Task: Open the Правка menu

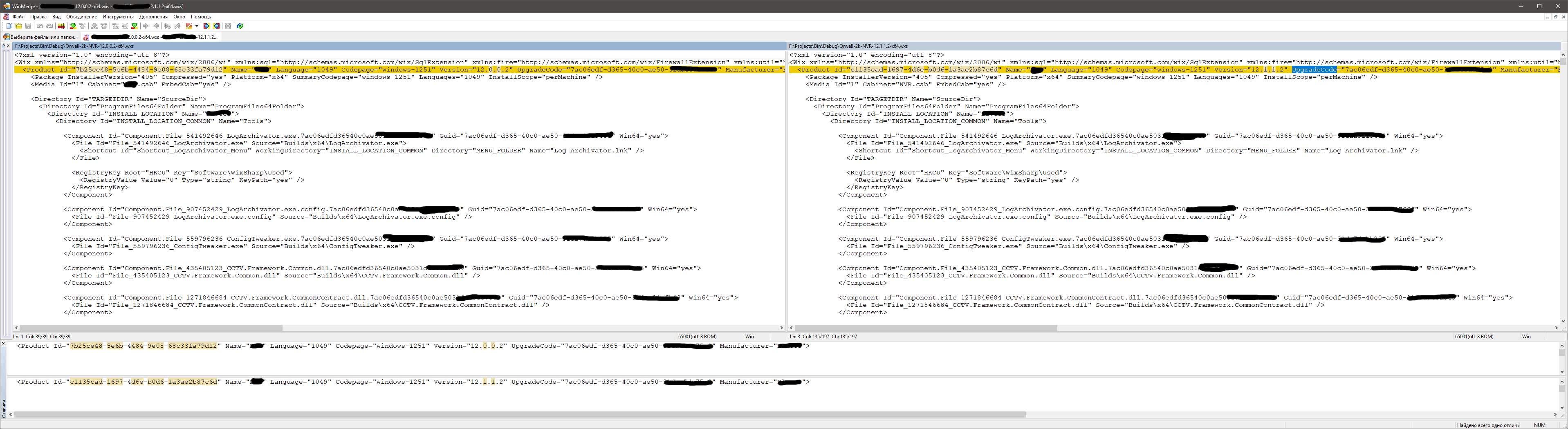Action: tap(38, 17)
